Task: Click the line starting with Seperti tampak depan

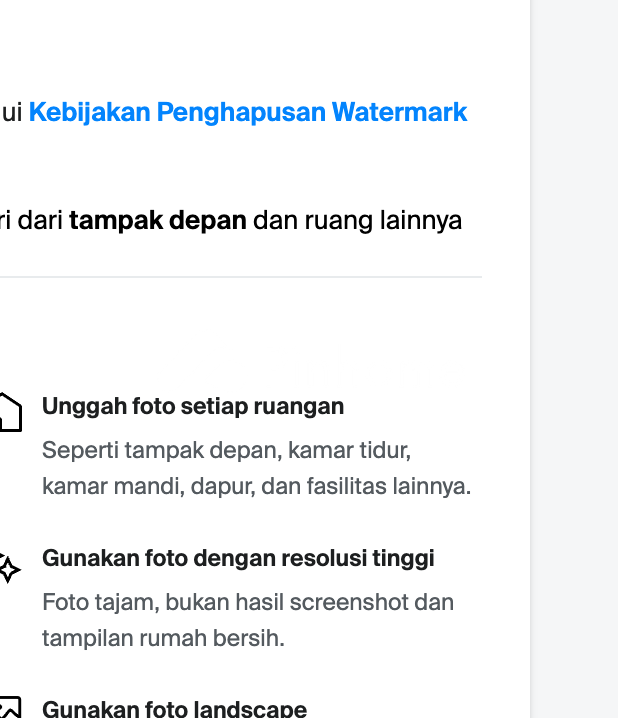Action: tap(226, 450)
